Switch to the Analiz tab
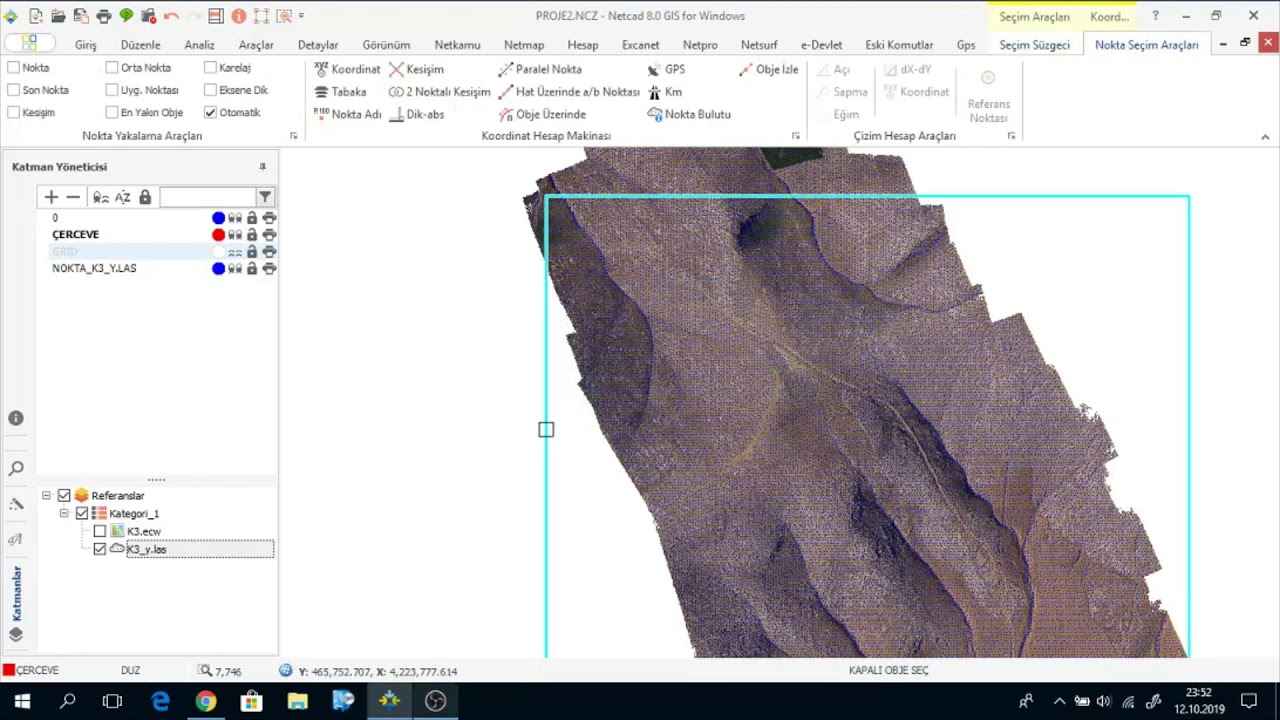The image size is (1280, 720). click(199, 45)
